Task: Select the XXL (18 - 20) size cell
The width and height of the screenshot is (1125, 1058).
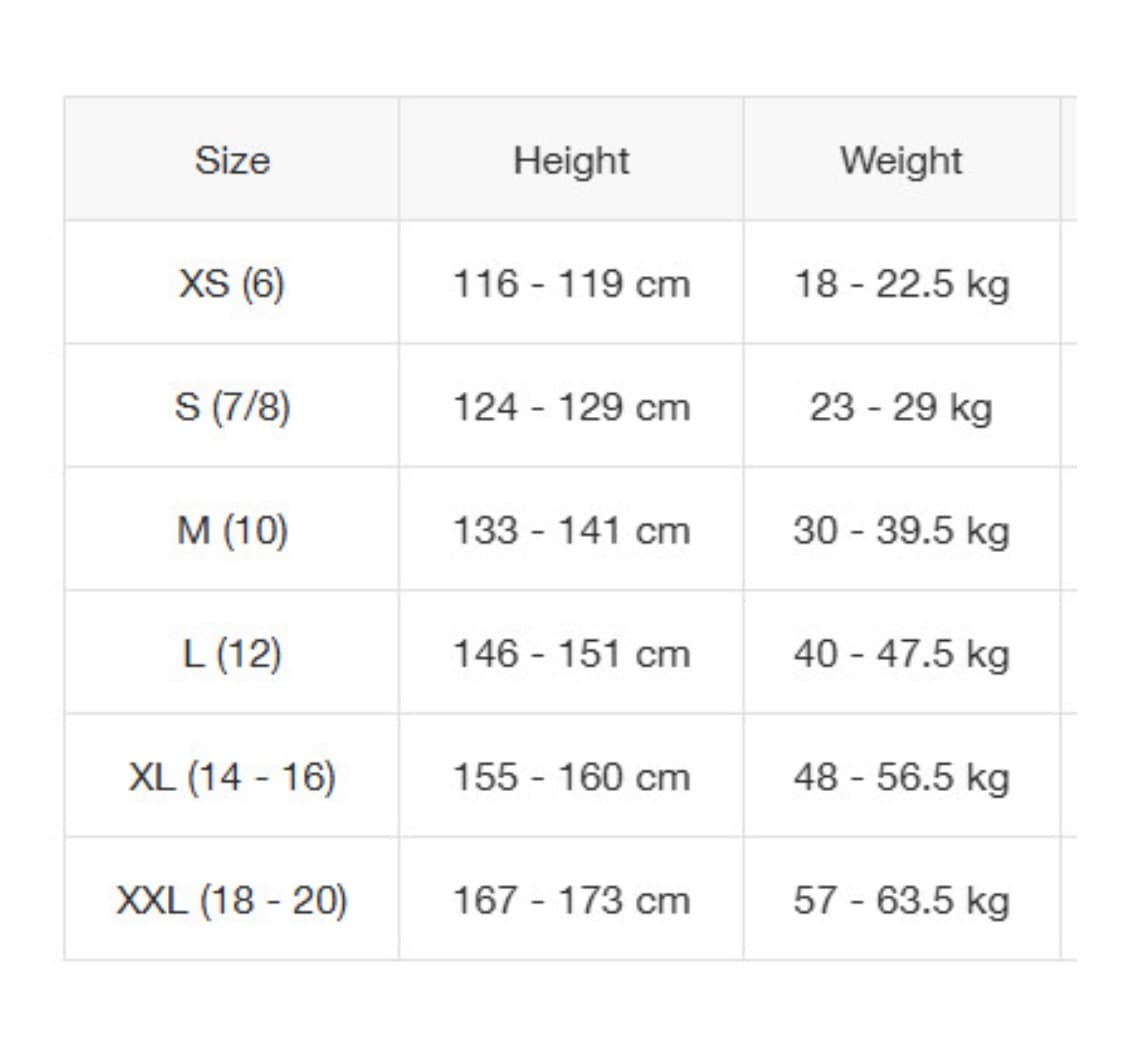Action: (x=232, y=900)
